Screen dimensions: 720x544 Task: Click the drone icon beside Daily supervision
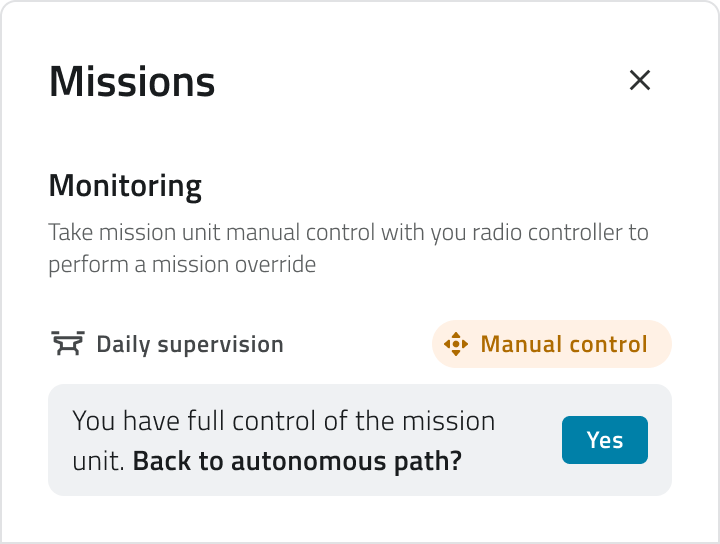coord(67,345)
